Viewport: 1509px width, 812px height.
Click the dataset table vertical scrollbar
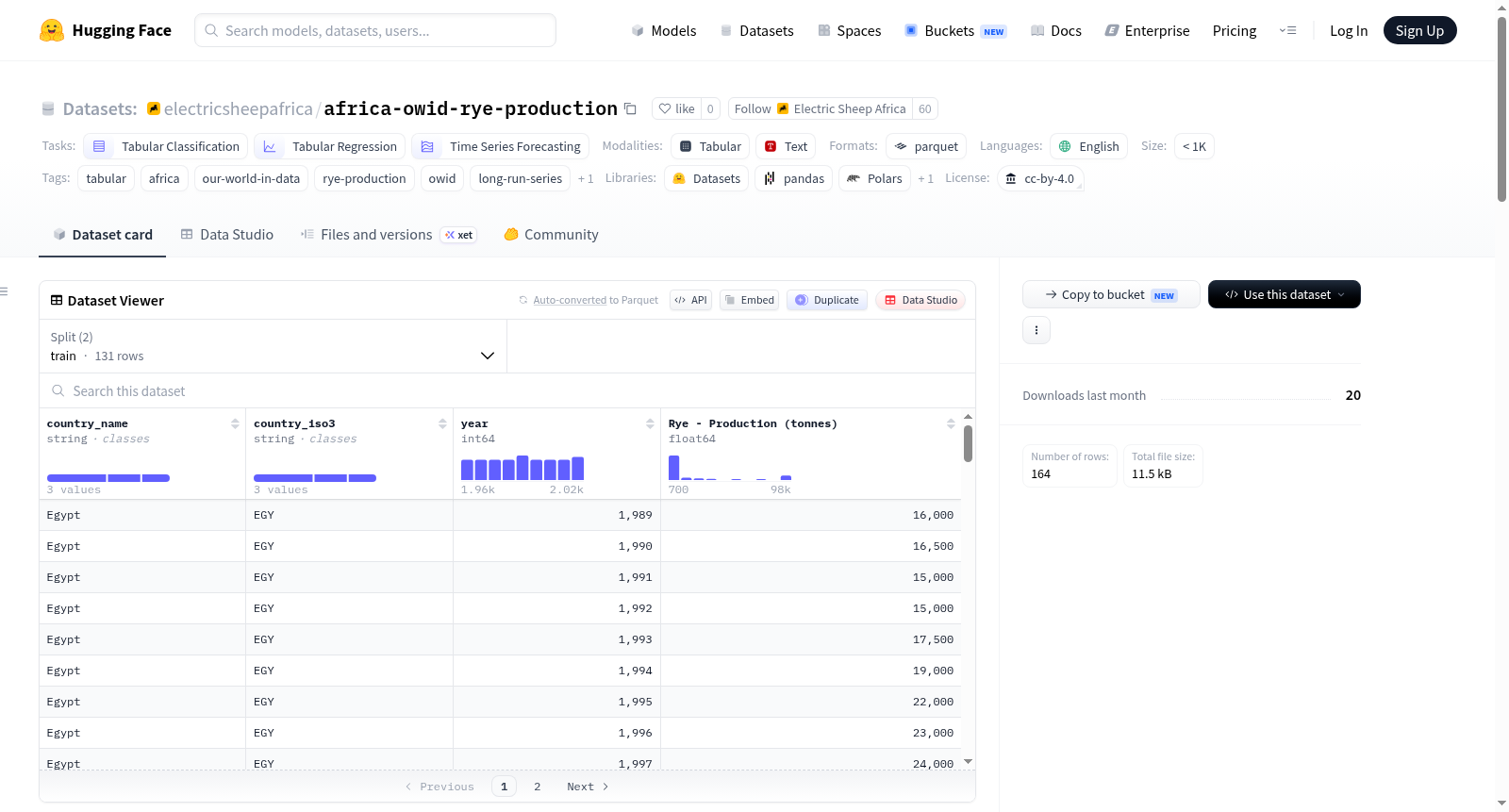tap(968, 443)
